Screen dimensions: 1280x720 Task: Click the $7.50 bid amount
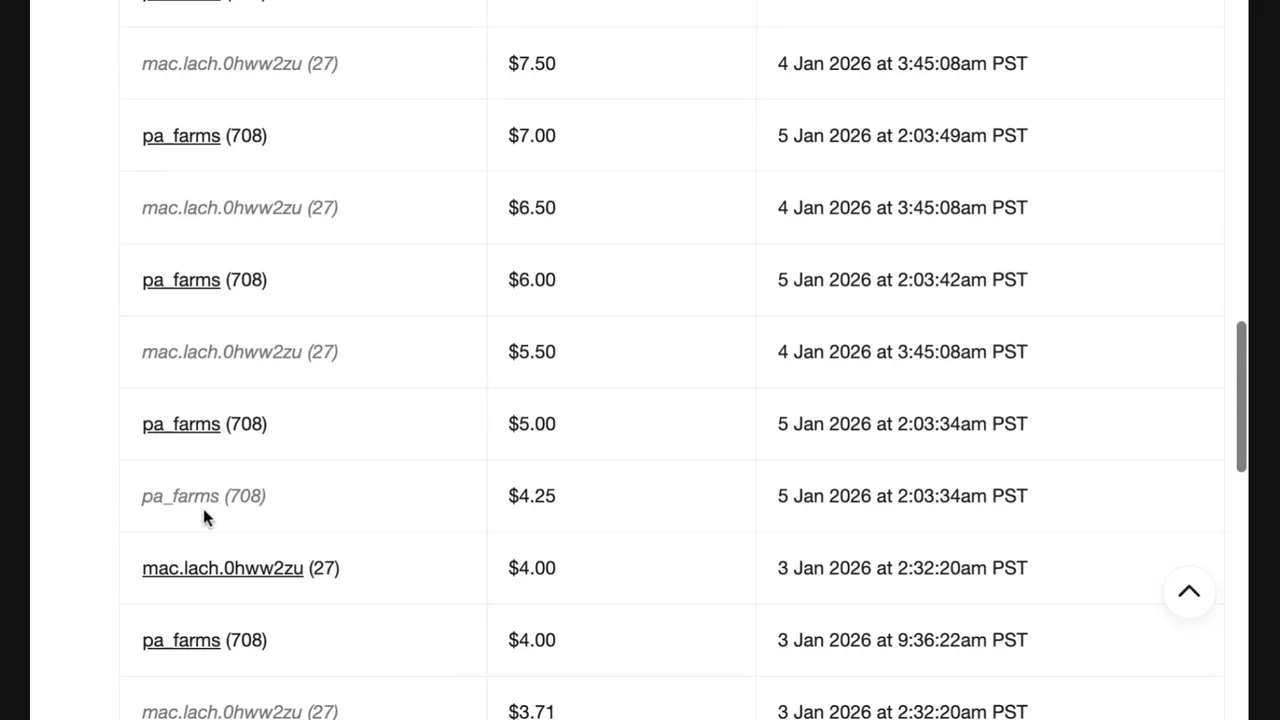(x=532, y=64)
